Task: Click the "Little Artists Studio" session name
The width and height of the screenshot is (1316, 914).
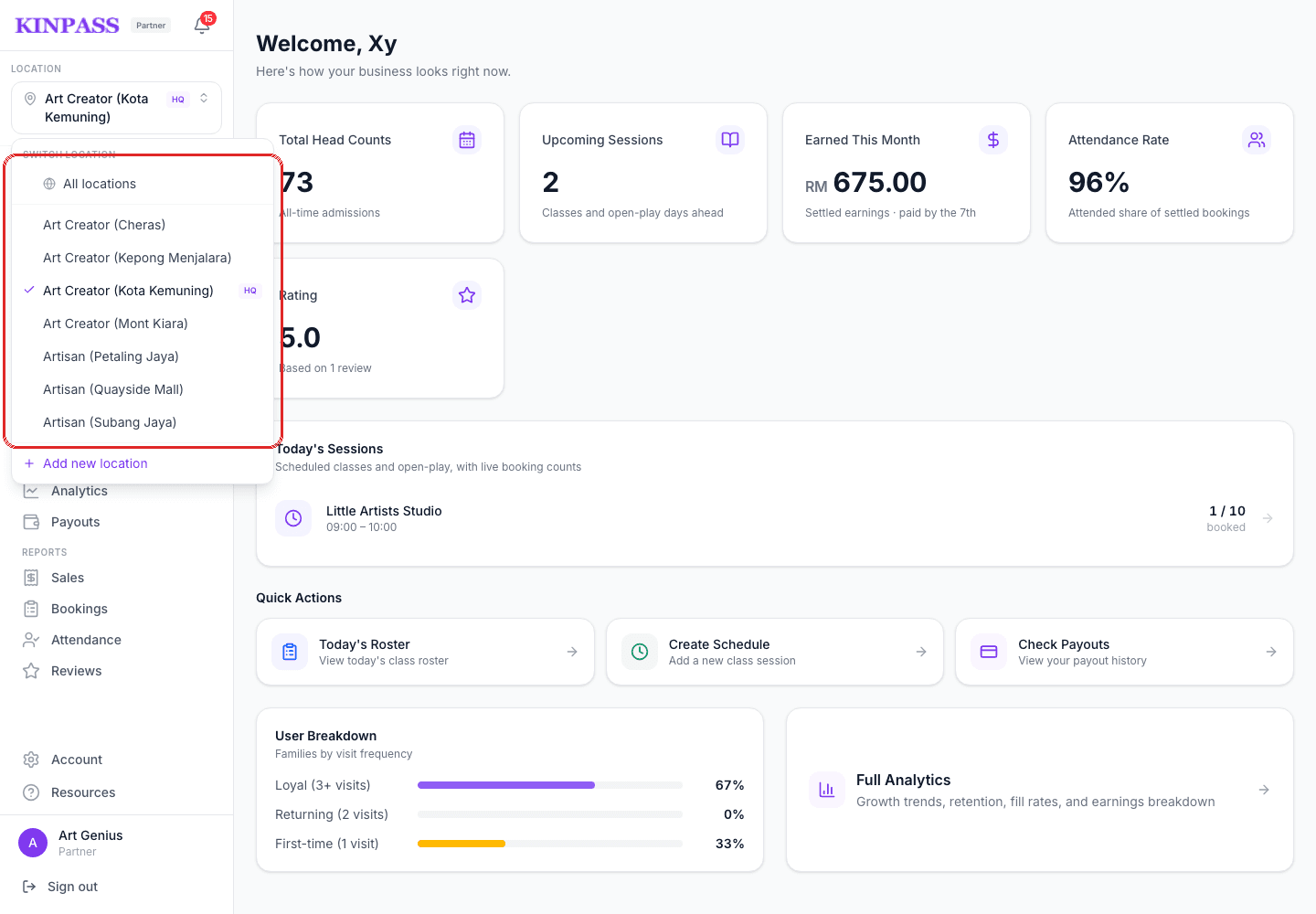Action: tap(384, 511)
